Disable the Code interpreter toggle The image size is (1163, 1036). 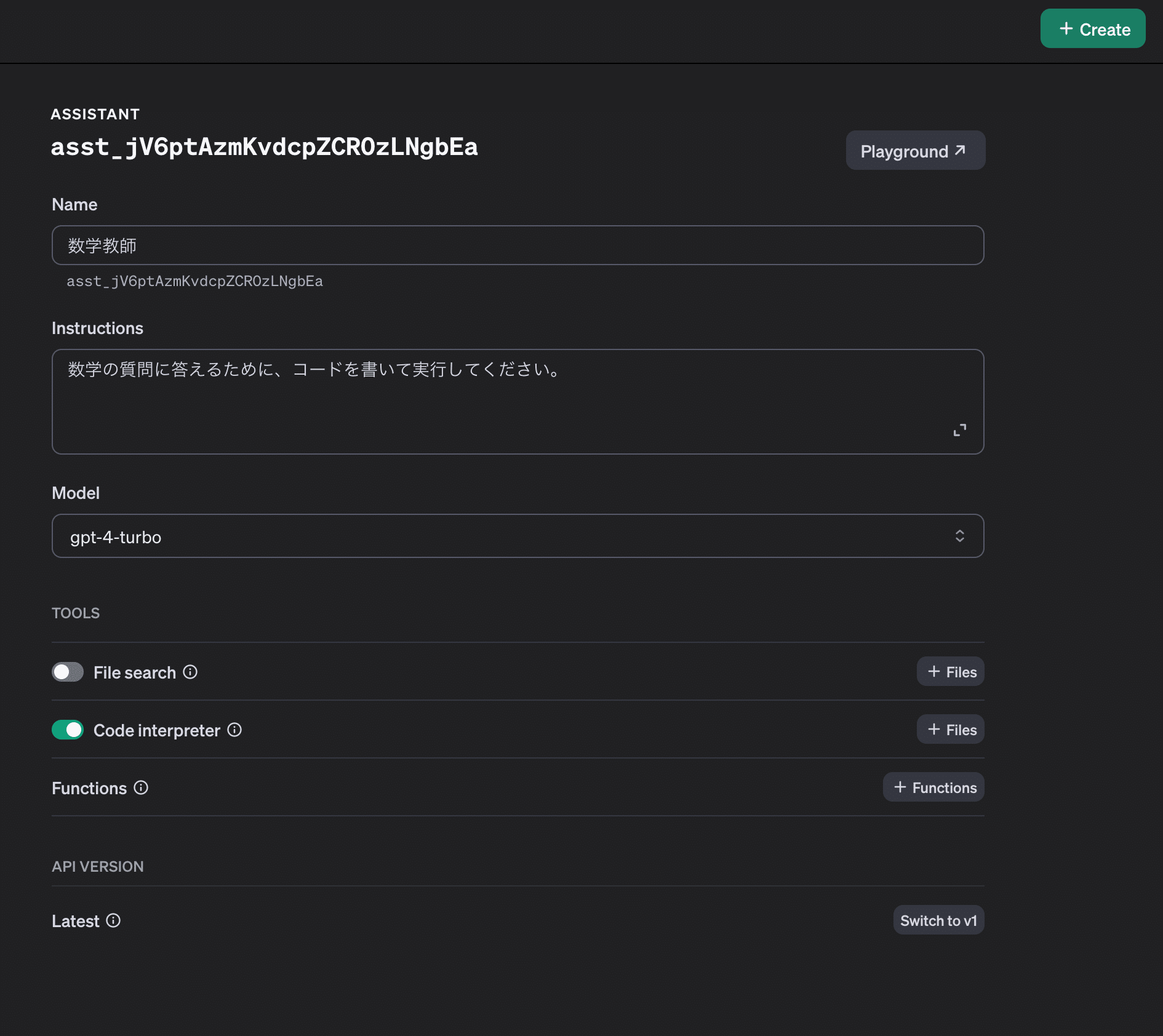[68, 730]
